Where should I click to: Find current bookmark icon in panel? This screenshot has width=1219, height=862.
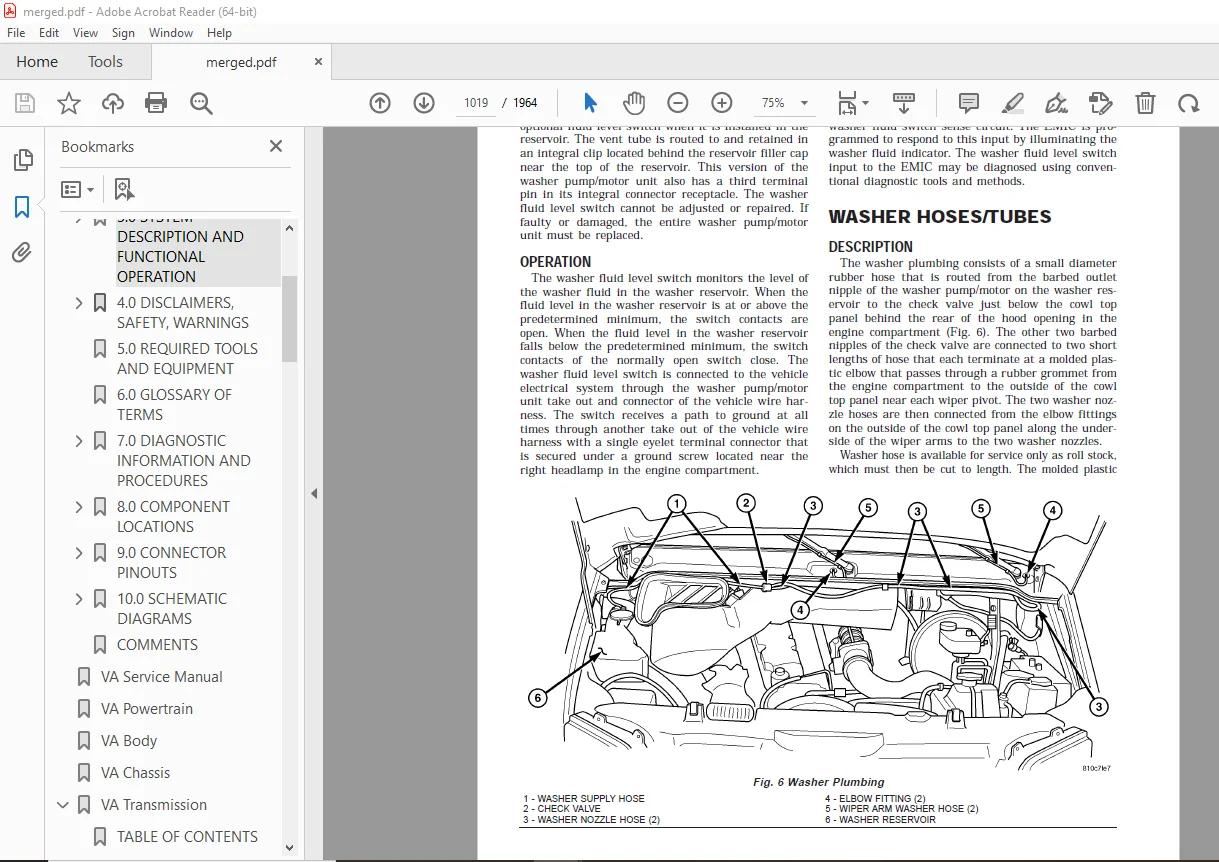coord(124,189)
